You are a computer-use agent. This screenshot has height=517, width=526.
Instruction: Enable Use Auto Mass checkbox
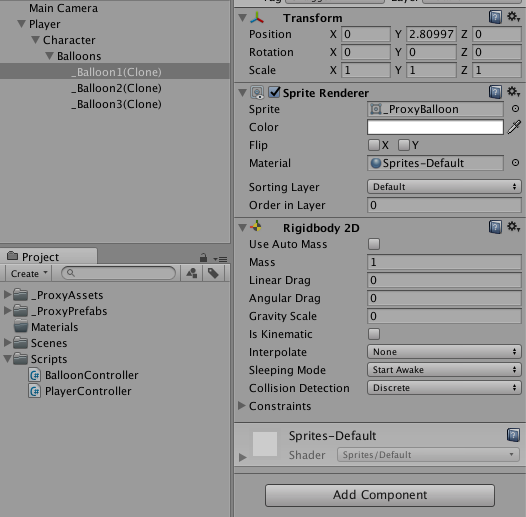[x=374, y=244]
